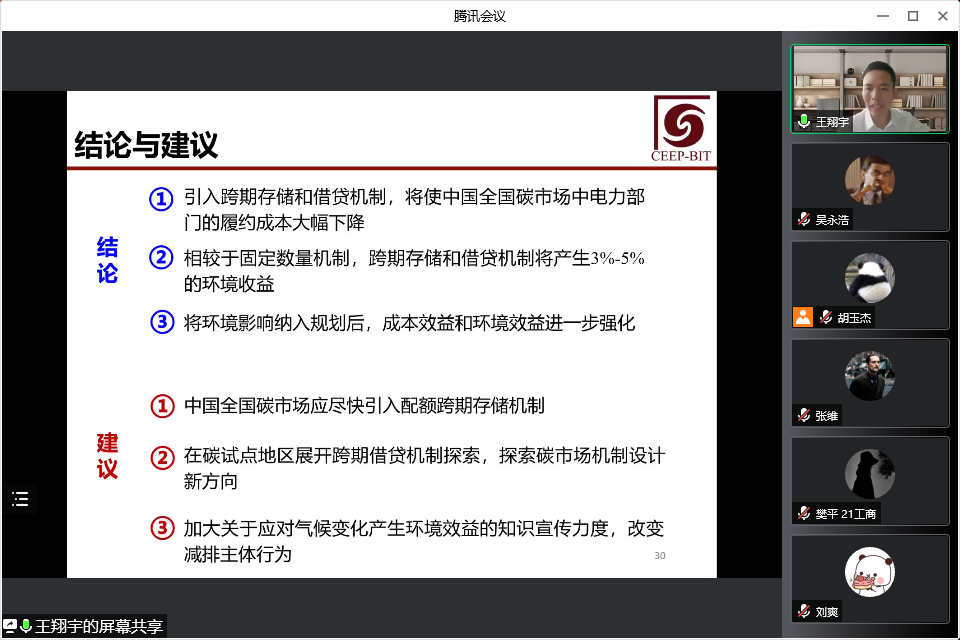Click the orange person icon beside 胡玉杰
The width and height of the screenshot is (960, 640).
[x=802, y=317]
